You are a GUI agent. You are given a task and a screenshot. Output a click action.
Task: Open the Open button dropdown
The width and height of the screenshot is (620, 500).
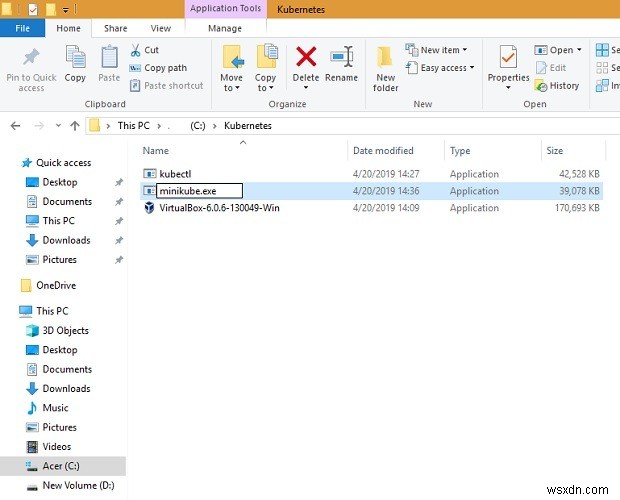[x=579, y=50]
